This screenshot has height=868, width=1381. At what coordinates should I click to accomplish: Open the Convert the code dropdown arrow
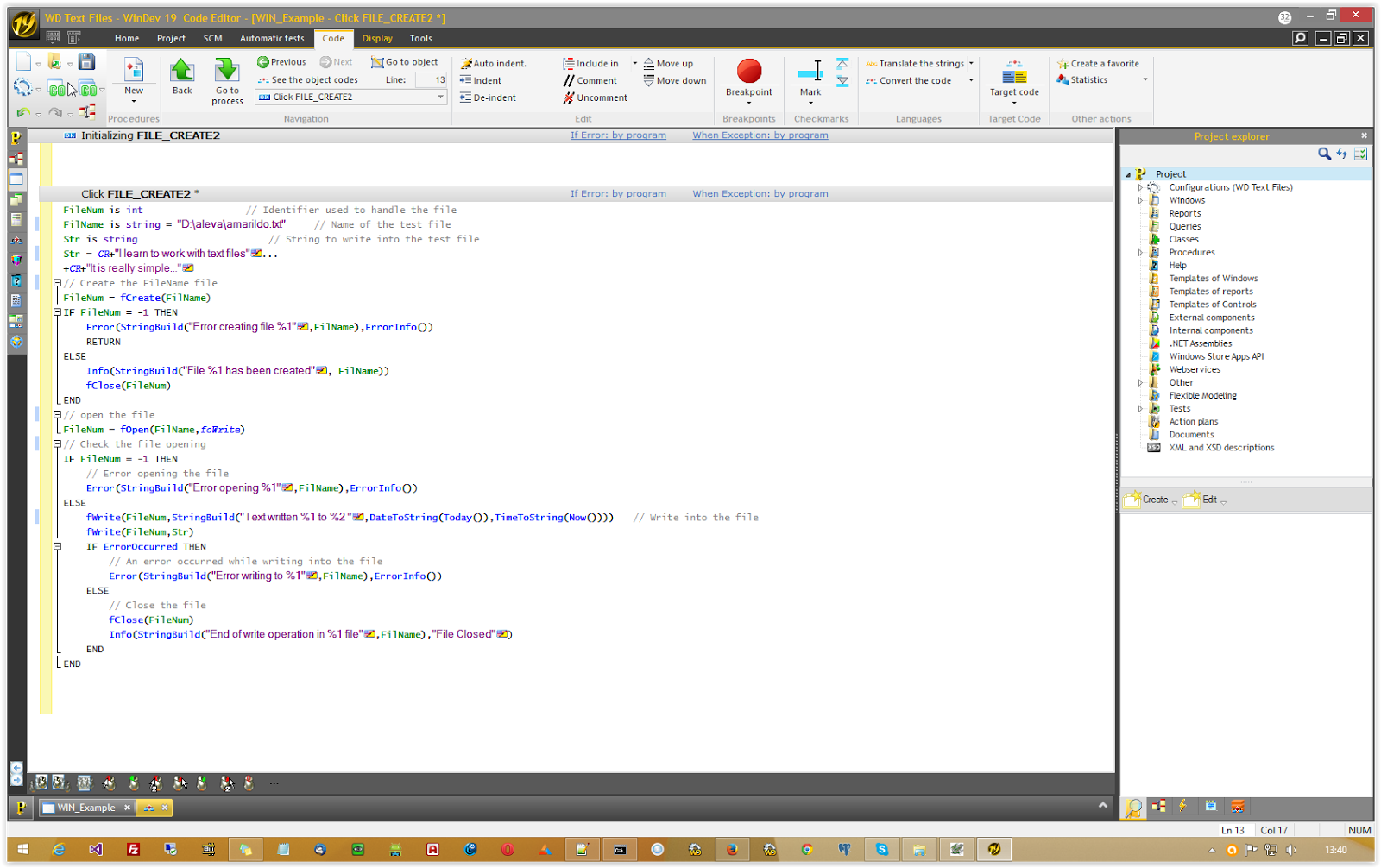click(x=971, y=80)
